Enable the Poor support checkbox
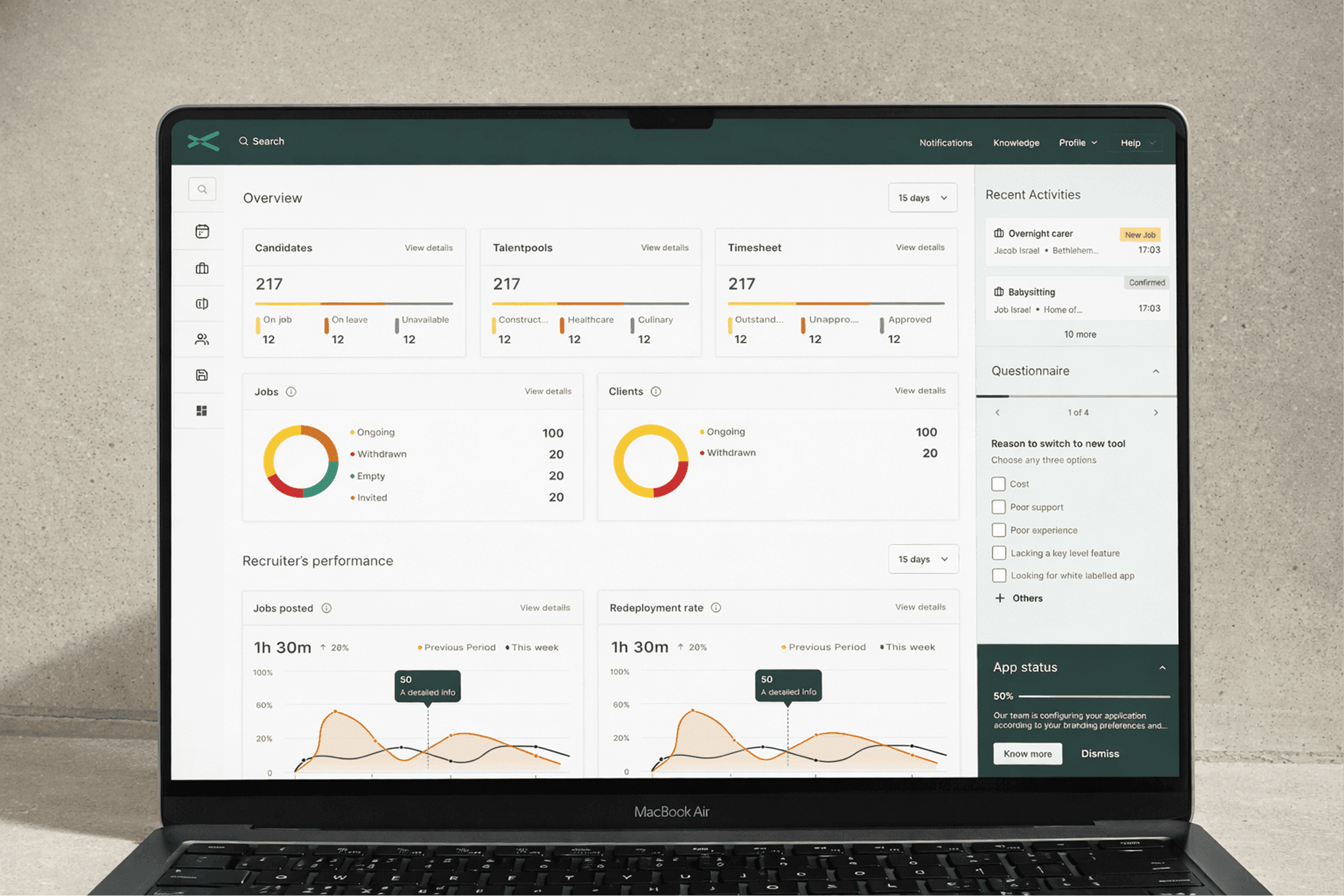Image resolution: width=1344 pixels, height=896 pixels. pyautogui.click(x=998, y=507)
